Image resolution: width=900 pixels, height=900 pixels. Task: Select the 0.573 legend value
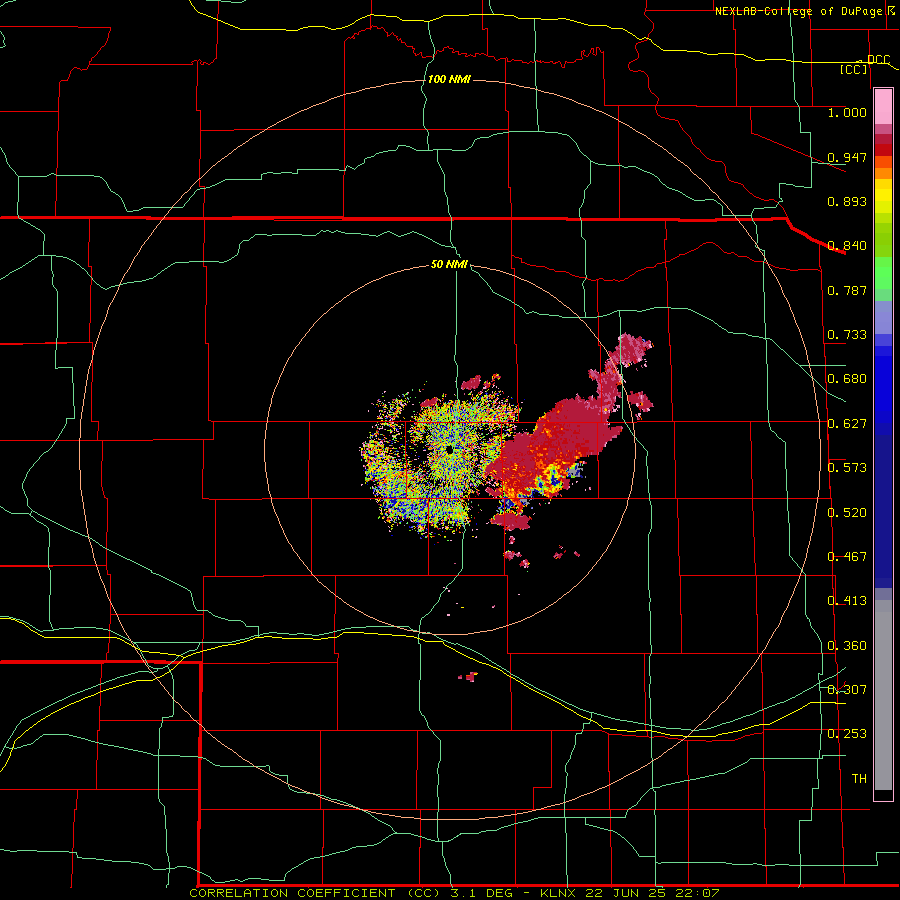coord(847,468)
